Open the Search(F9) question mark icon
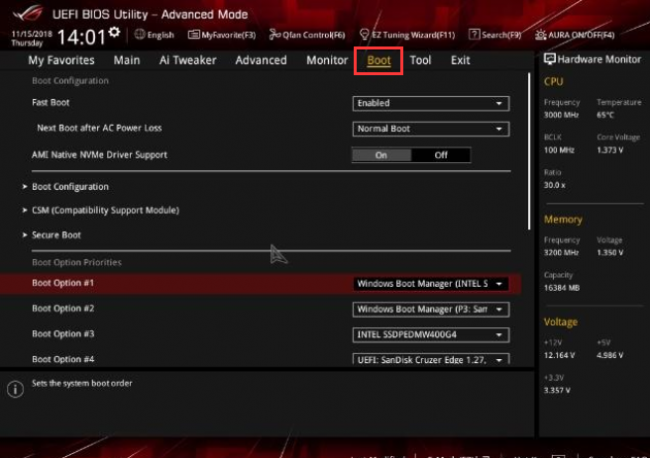 (474, 34)
